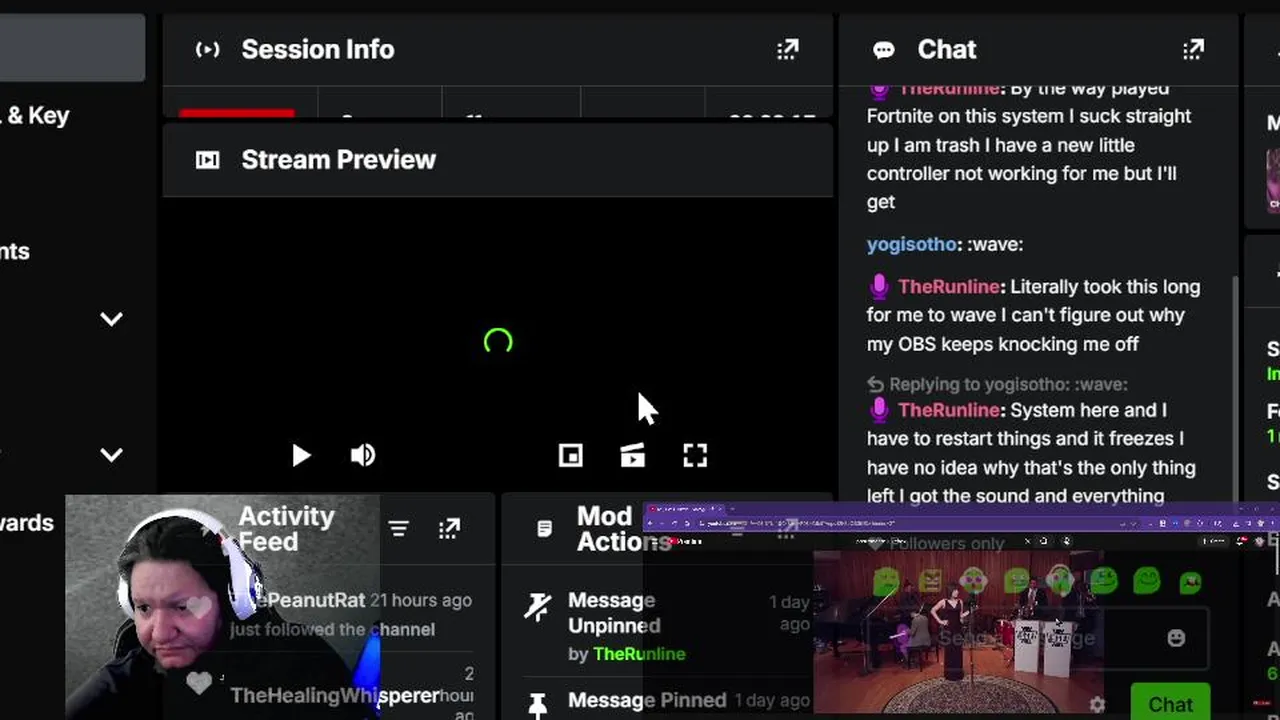Viewport: 1280px width, 720px height.
Task: Open Activity Feed filter options
Action: [x=399, y=529]
